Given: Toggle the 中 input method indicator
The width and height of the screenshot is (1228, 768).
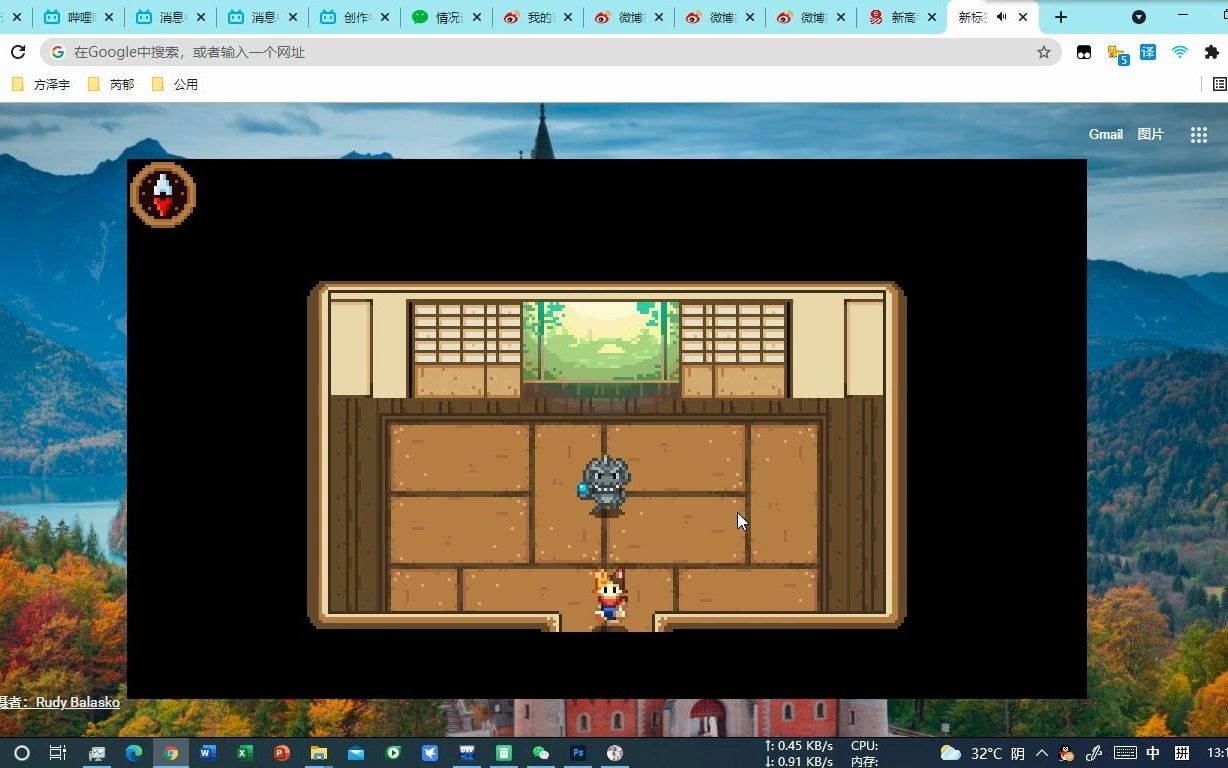Looking at the screenshot, I should (x=1153, y=753).
